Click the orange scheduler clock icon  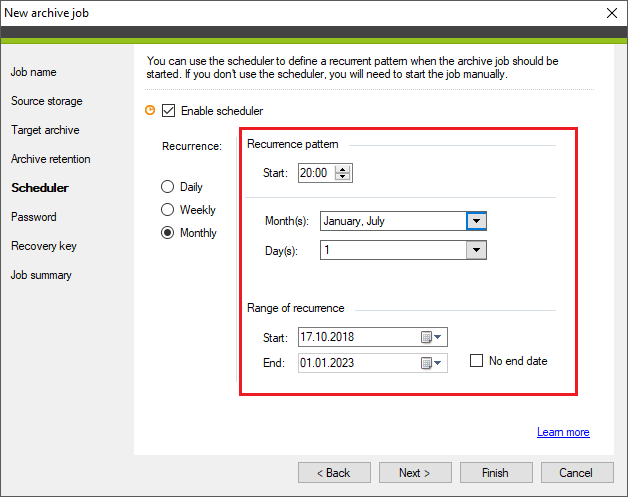point(150,110)
